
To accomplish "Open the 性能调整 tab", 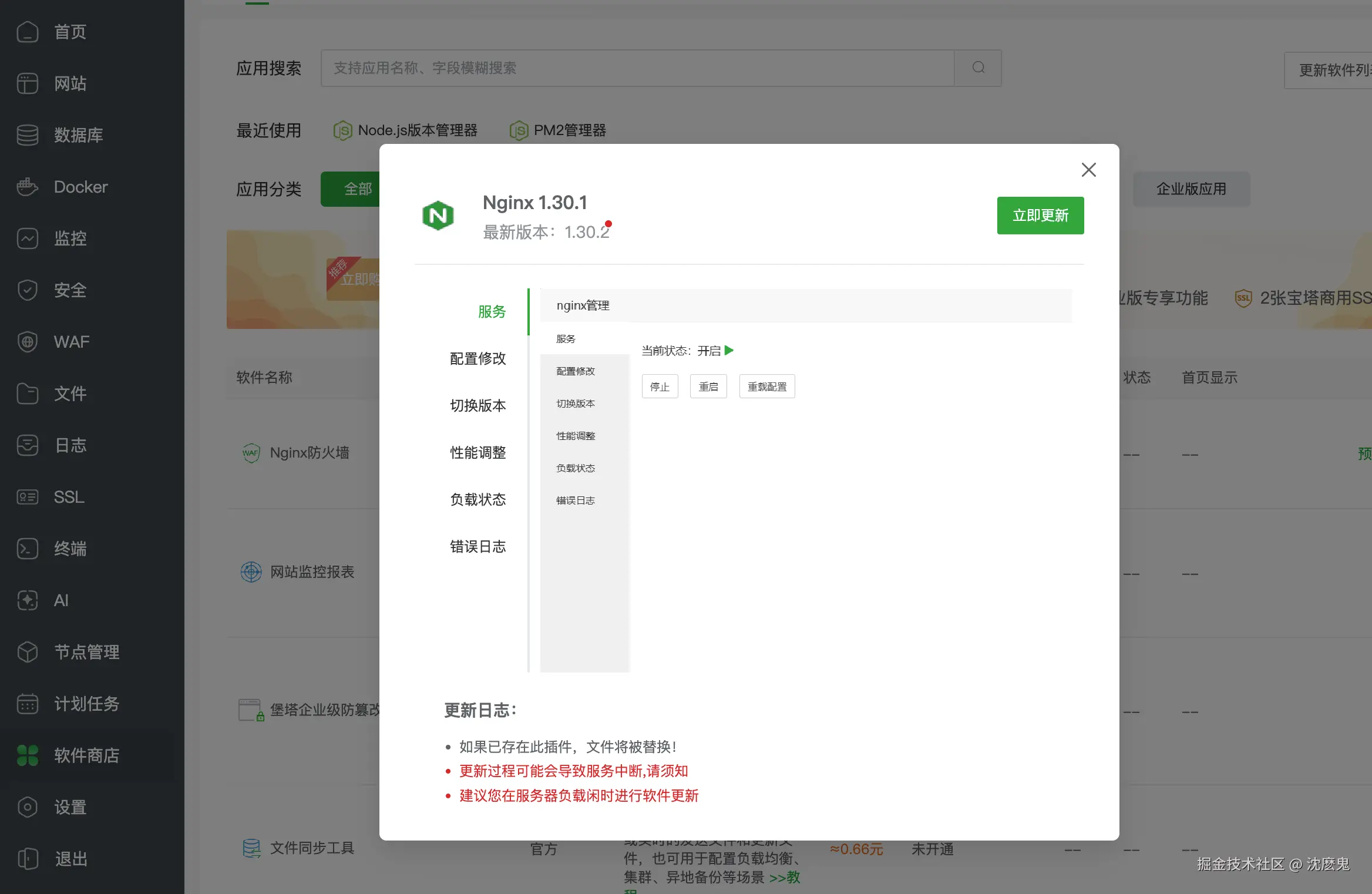I will tap(477, 452).
